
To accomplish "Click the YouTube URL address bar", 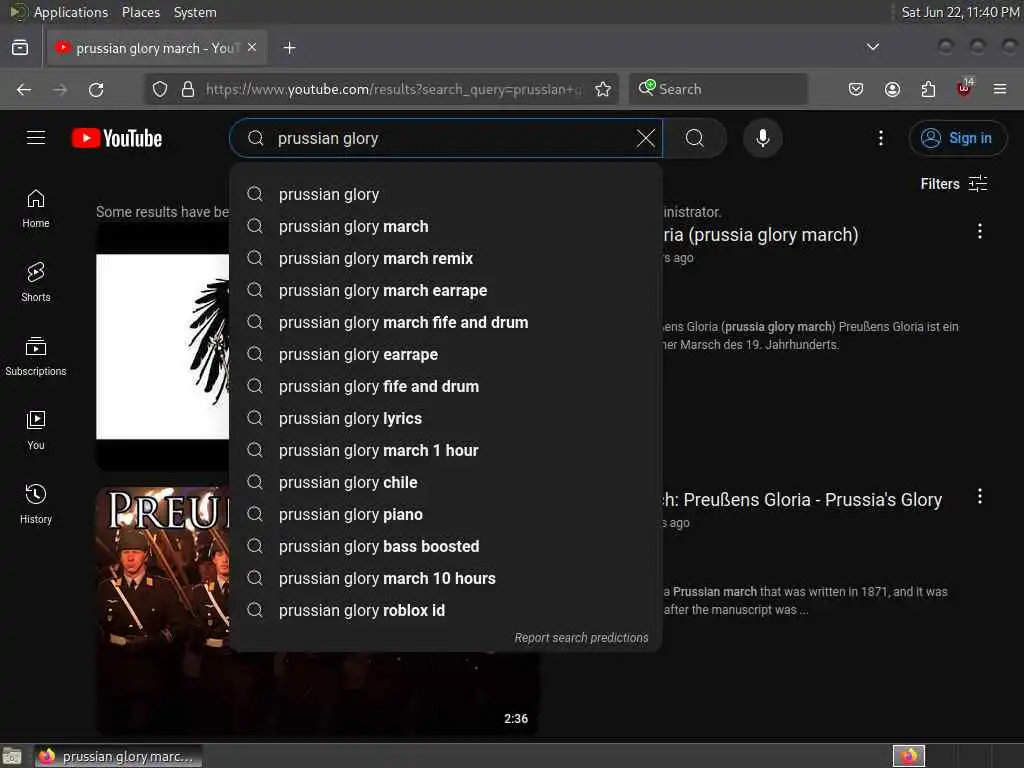I will pos(393,89).
